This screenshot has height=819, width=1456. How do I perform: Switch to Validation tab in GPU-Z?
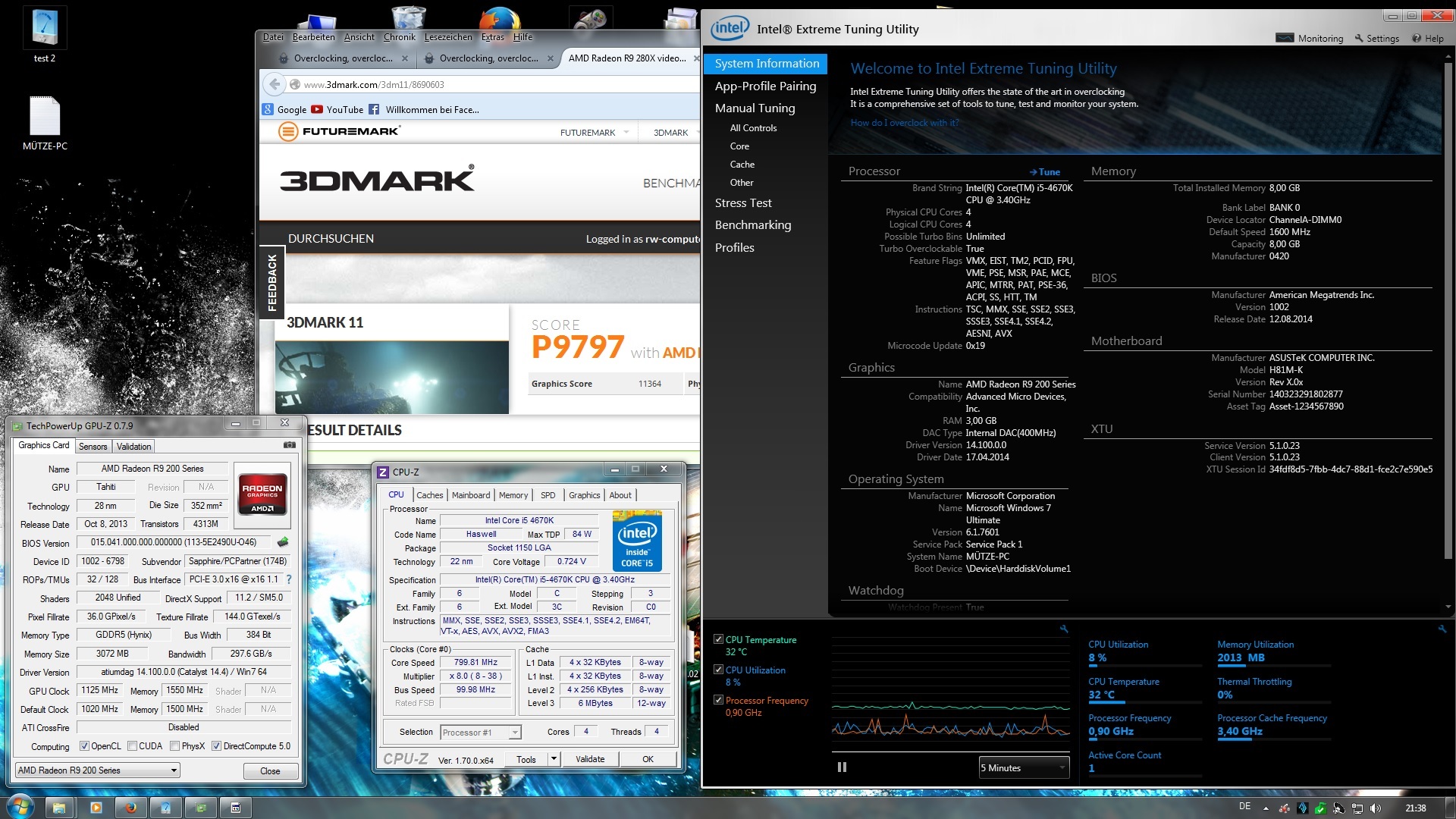coord(134,447)
